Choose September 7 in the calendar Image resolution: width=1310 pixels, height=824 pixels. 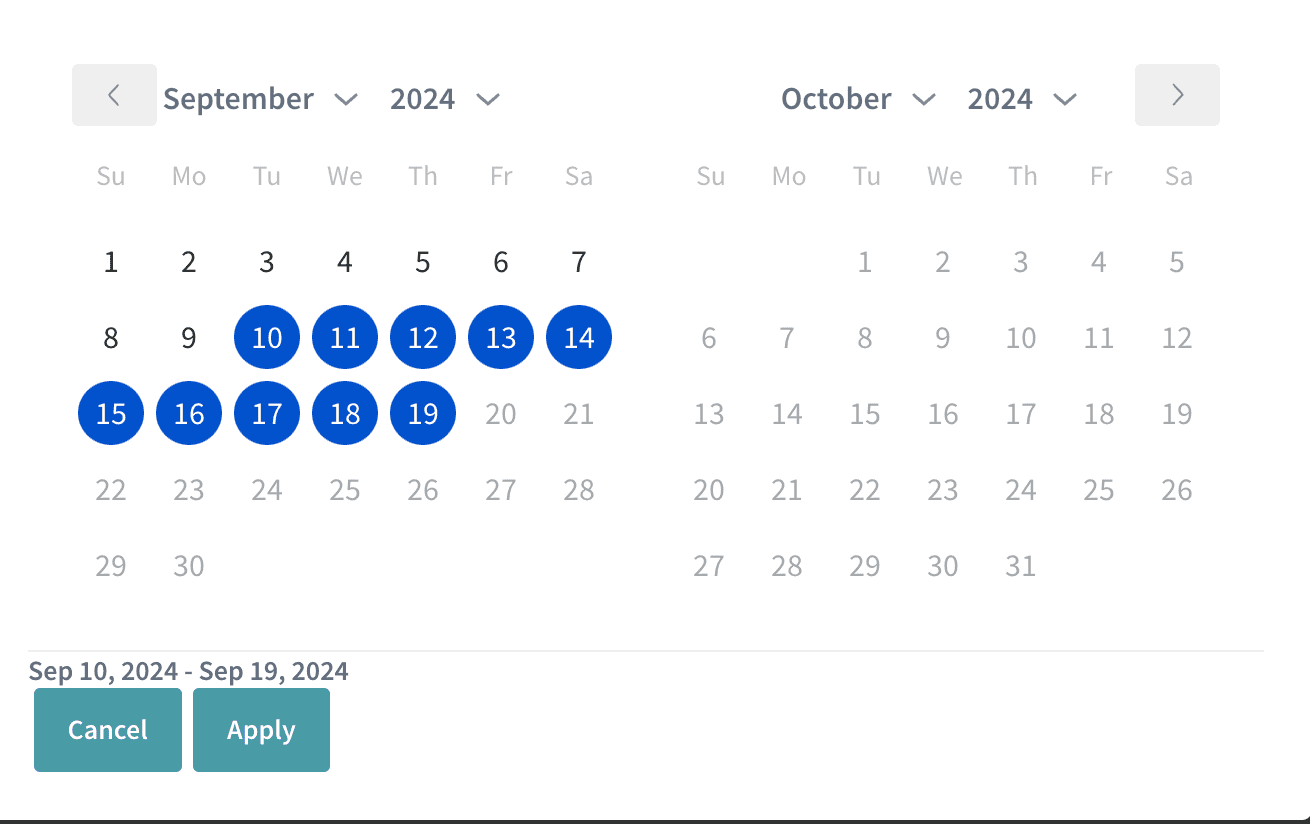point(579,262)
